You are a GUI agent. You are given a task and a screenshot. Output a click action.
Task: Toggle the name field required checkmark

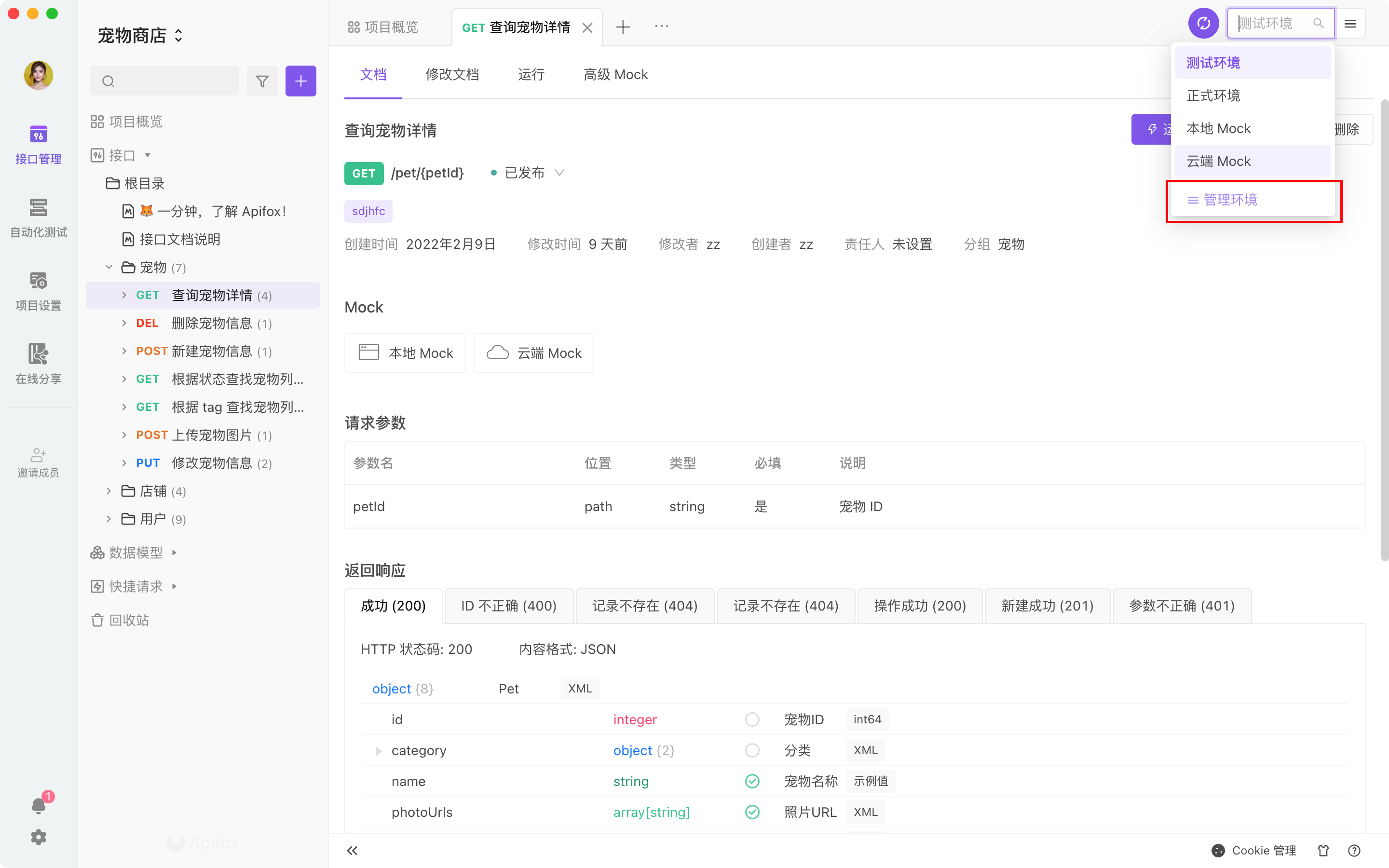pyautogui.click(x=752, y=781)
